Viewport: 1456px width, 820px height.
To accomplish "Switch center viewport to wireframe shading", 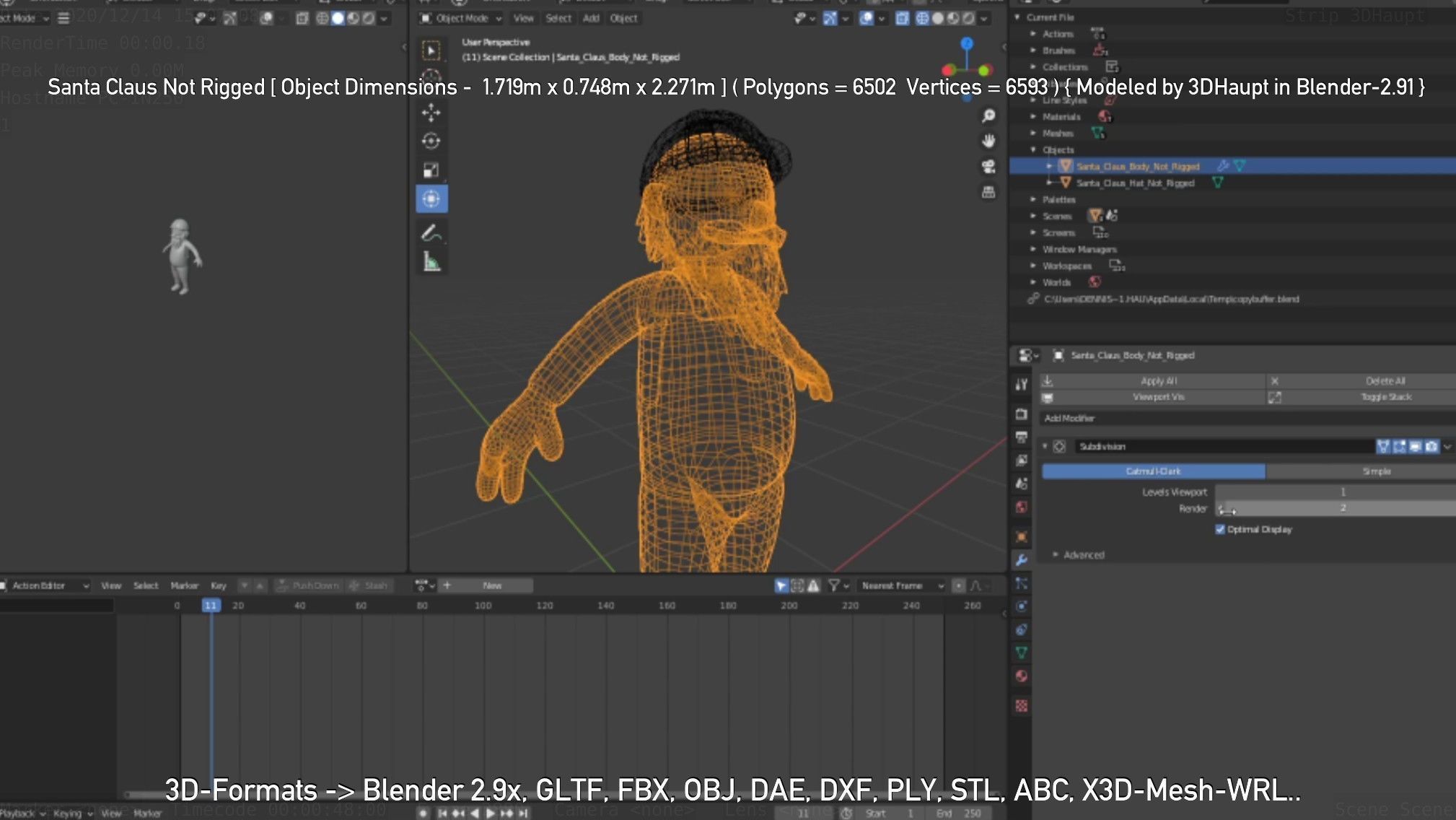I will pyautogui.click(x=922, y=18).
